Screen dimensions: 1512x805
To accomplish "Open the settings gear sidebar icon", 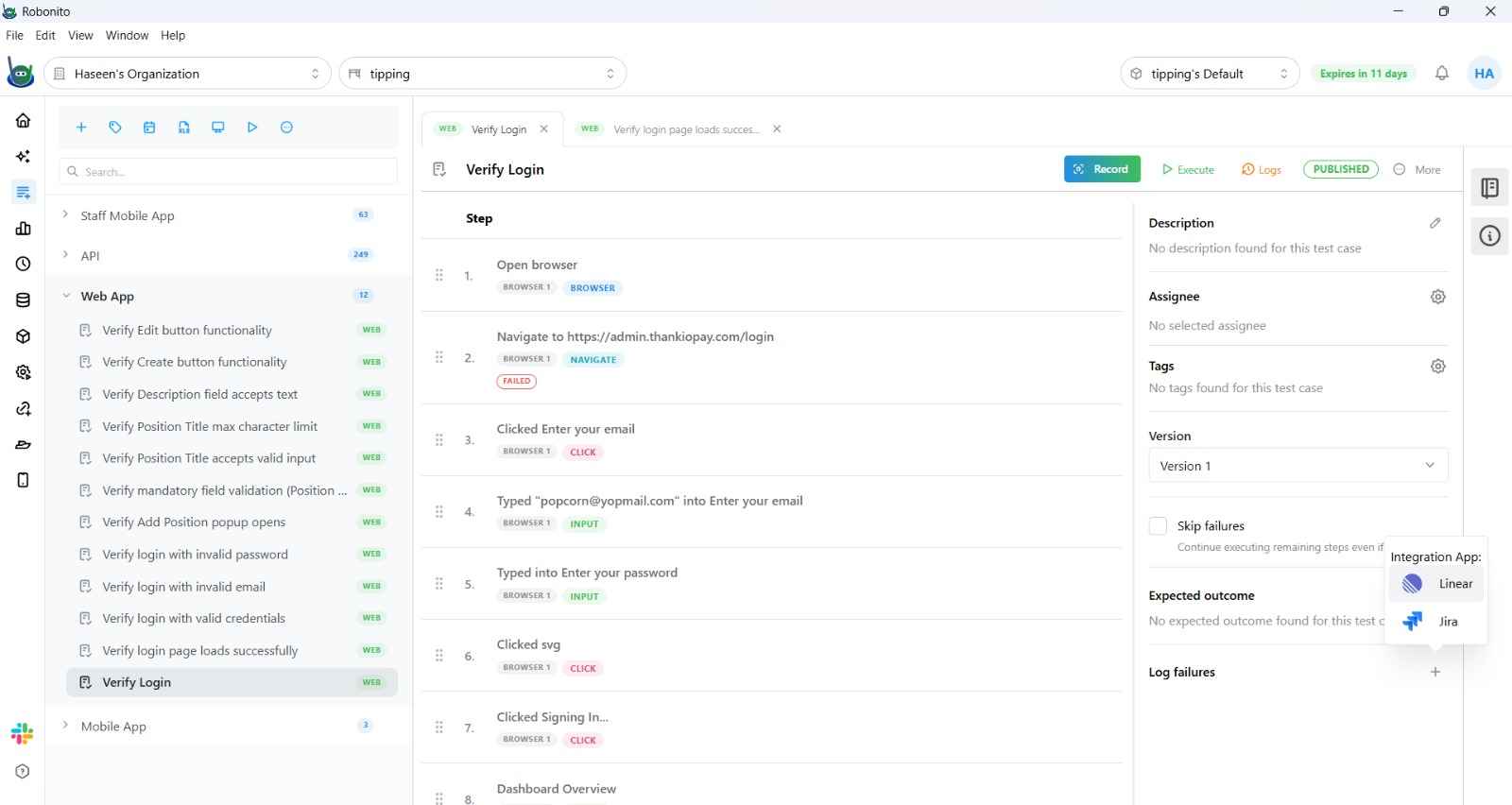I will (23, 372).
